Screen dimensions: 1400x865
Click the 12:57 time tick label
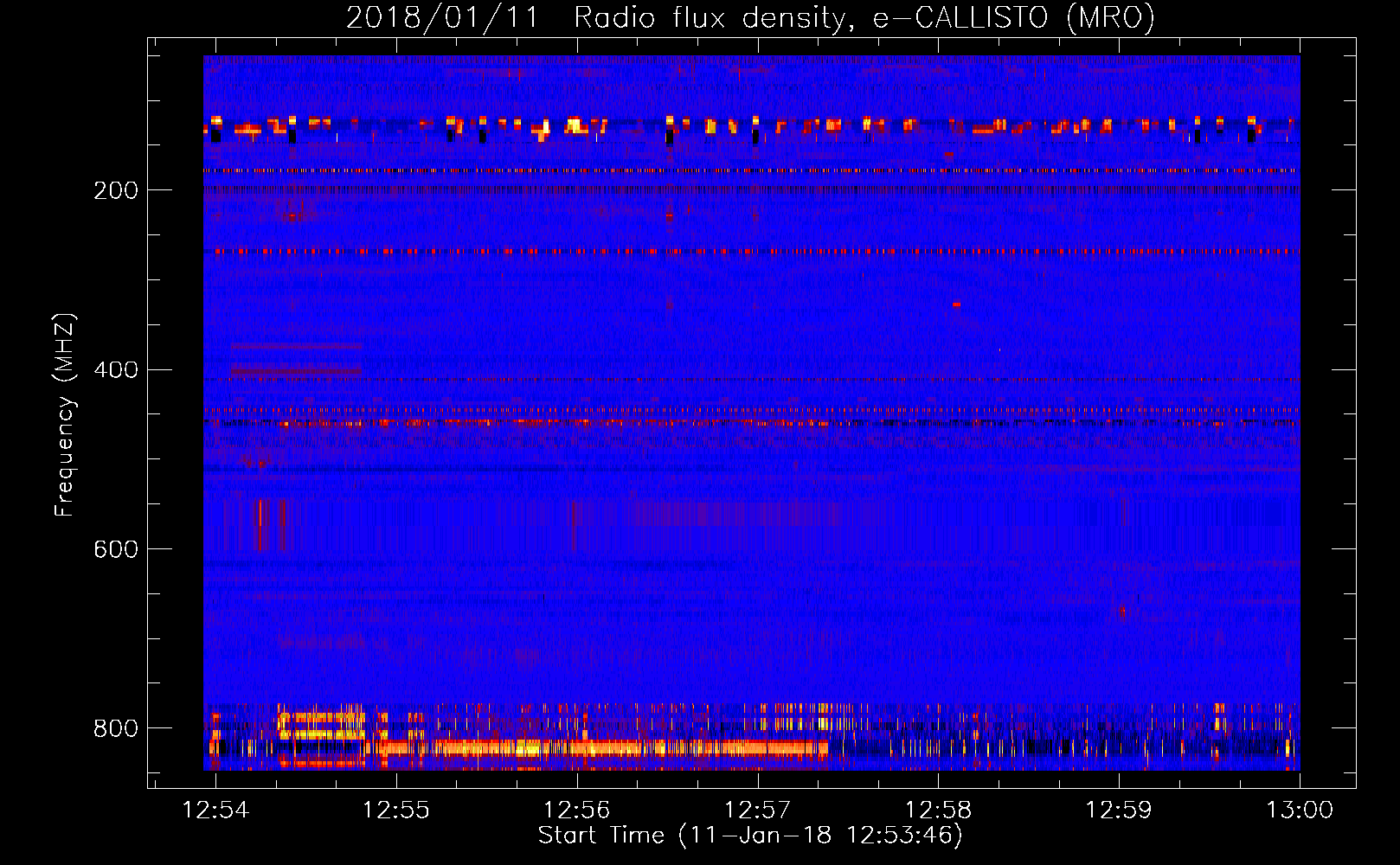757,811
